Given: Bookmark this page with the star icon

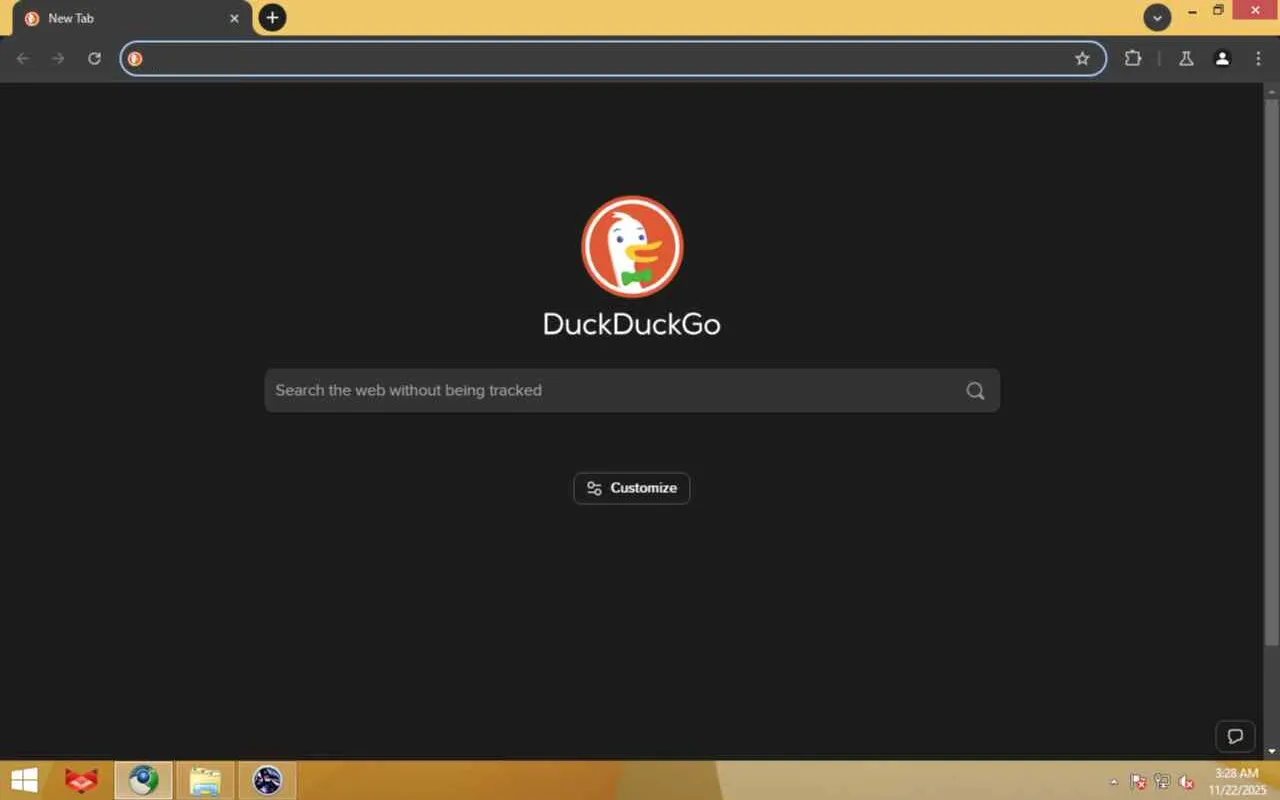Looking at the screenshot, I should 1082,59.
